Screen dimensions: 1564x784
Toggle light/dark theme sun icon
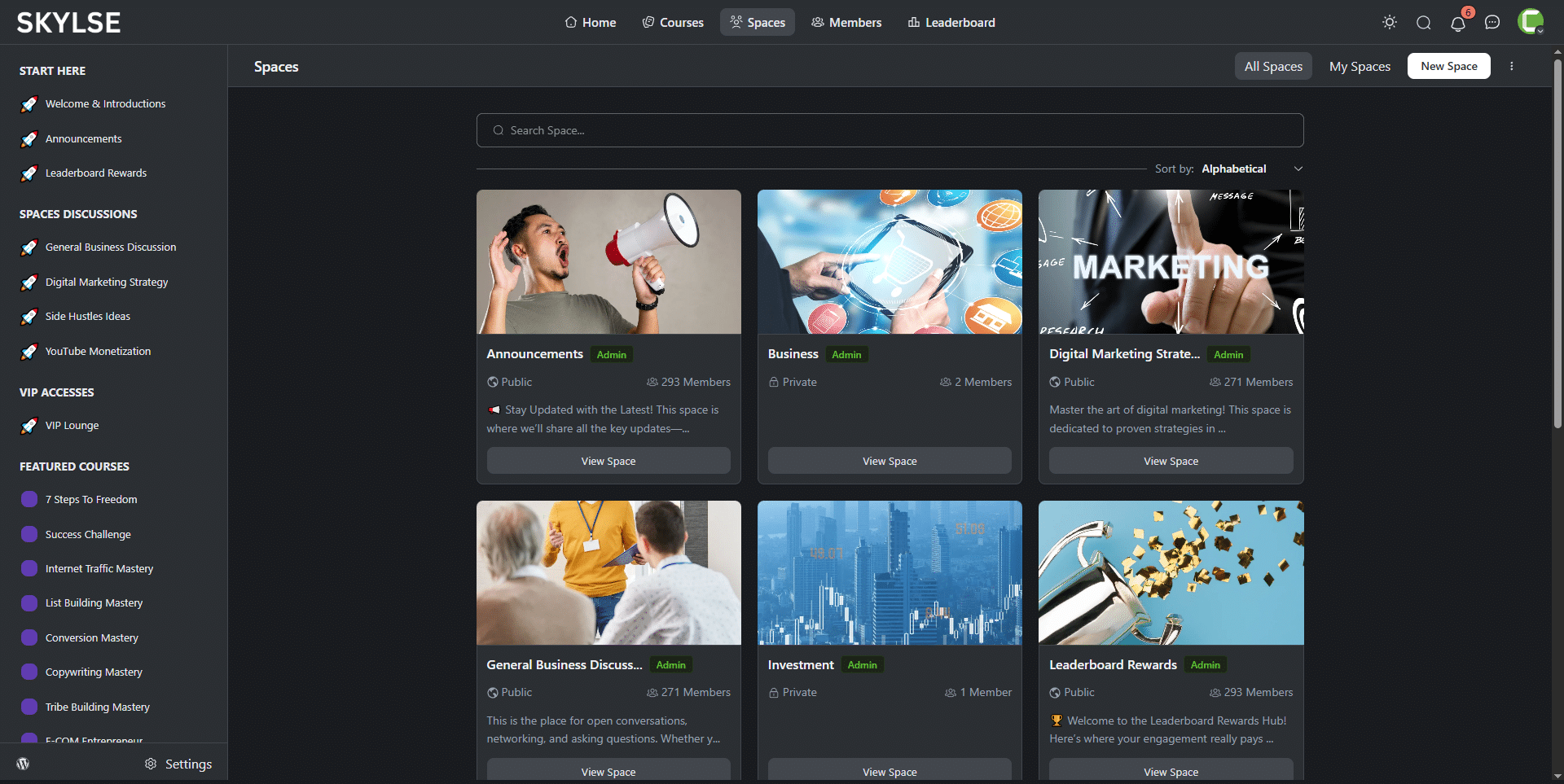pos(1390,23)
